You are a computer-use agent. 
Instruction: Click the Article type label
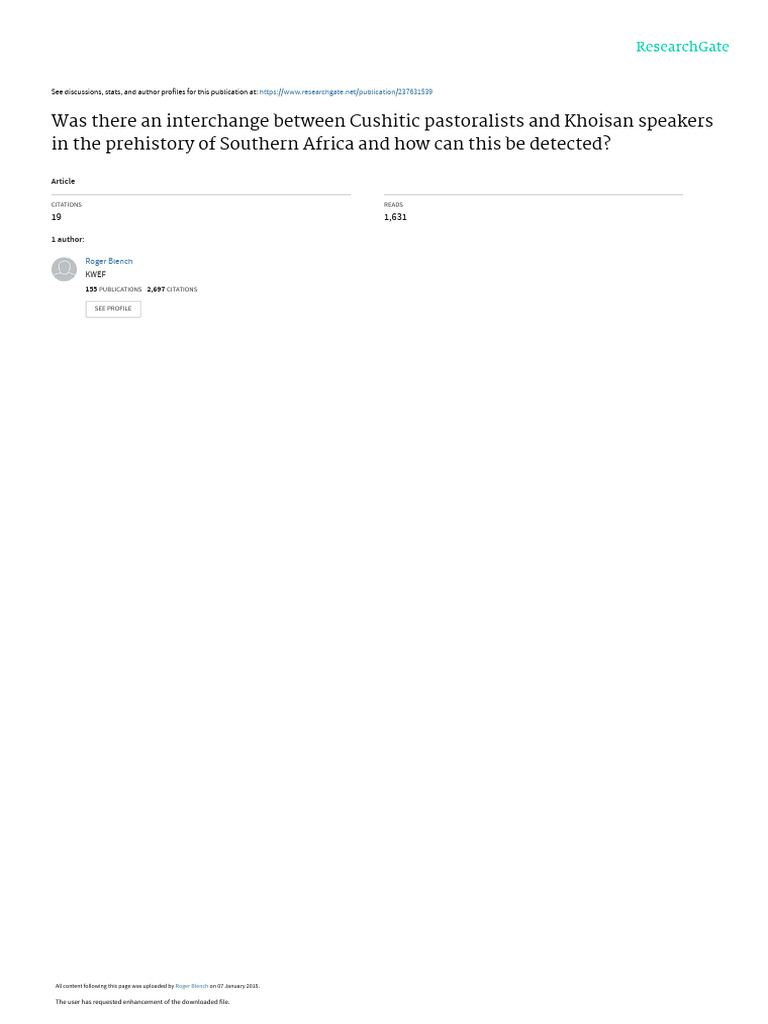point(63,182)
